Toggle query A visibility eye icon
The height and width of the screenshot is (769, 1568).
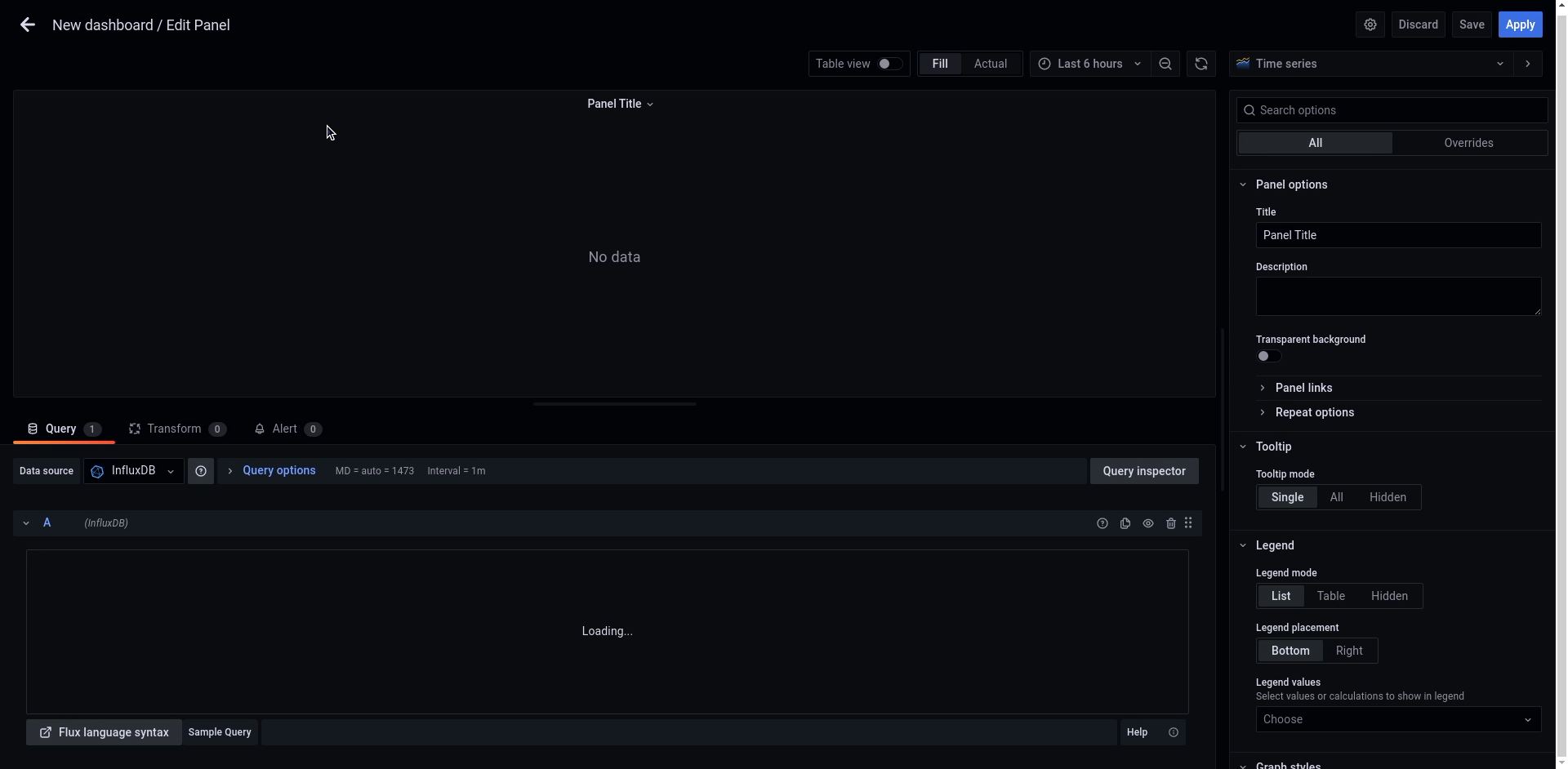point(1147,523)
